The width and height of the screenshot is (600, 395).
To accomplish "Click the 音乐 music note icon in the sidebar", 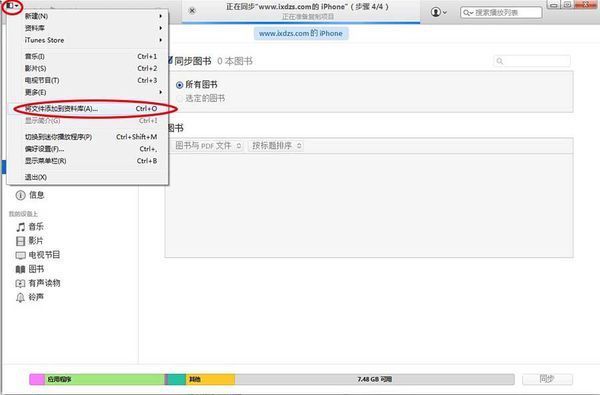I will coord(21,227).
